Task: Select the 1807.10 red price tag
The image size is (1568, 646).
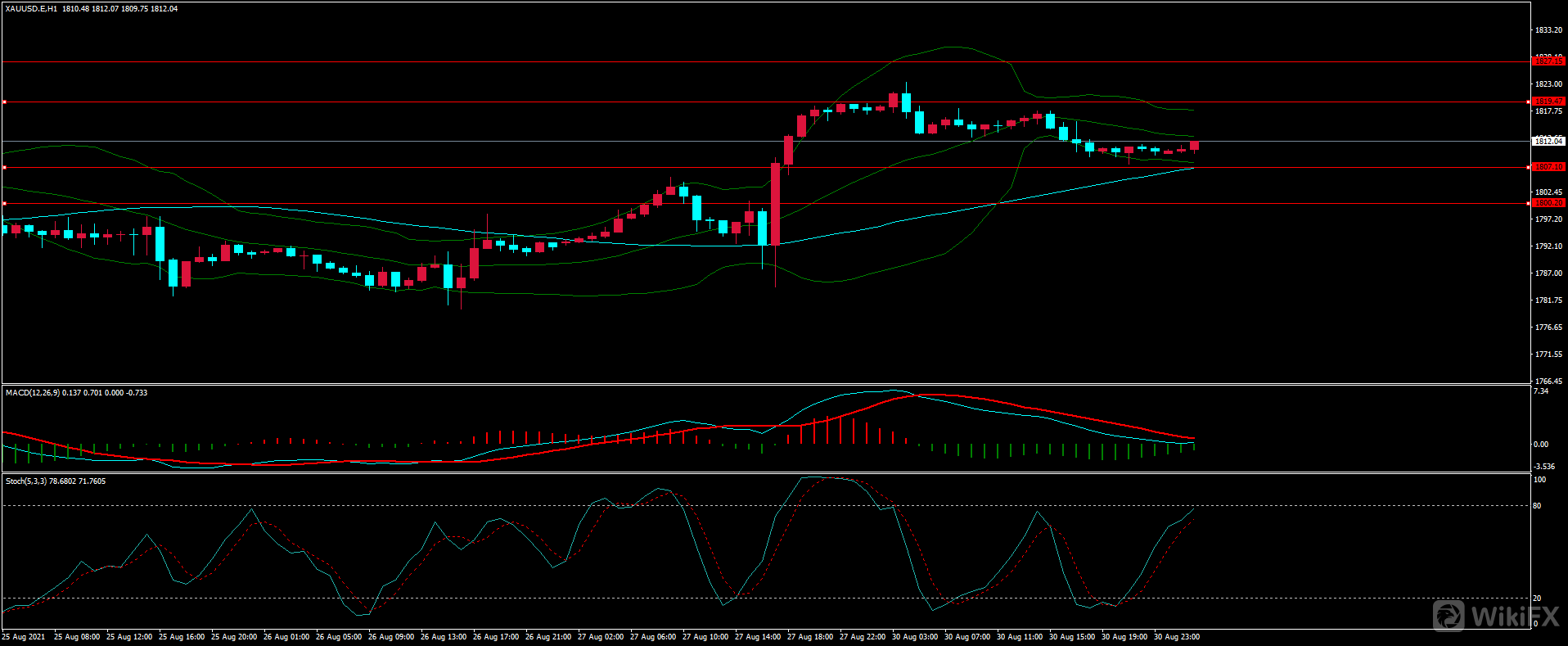Action: 1548,167
